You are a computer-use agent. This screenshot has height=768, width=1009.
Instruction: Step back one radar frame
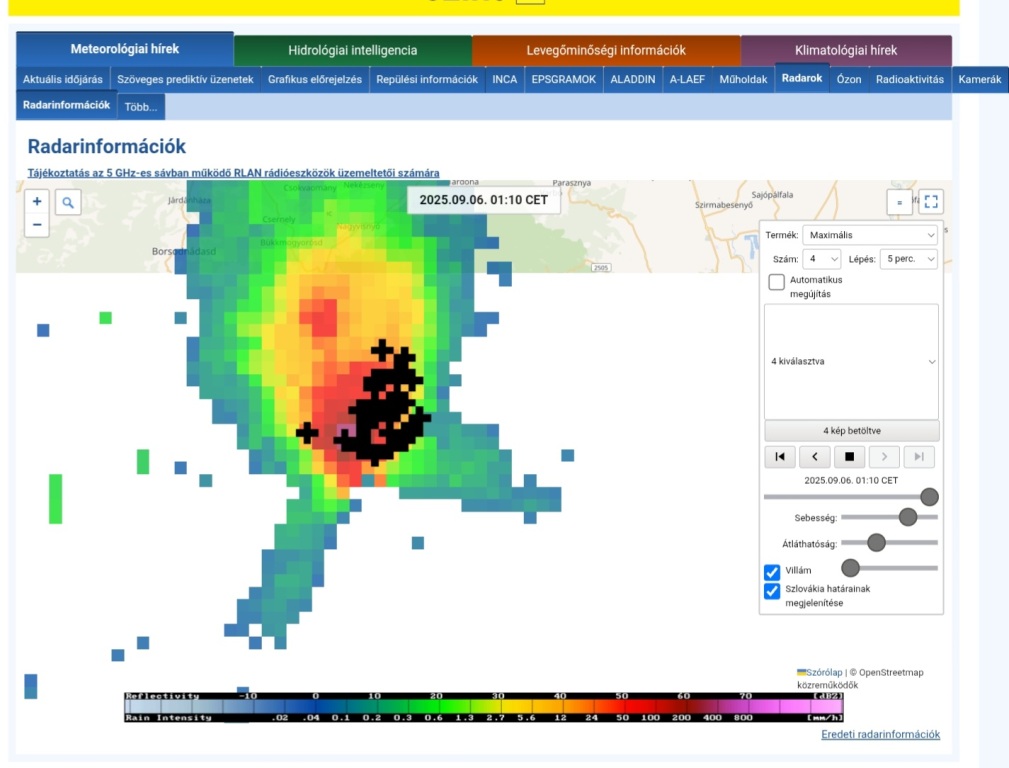(815, 457)
